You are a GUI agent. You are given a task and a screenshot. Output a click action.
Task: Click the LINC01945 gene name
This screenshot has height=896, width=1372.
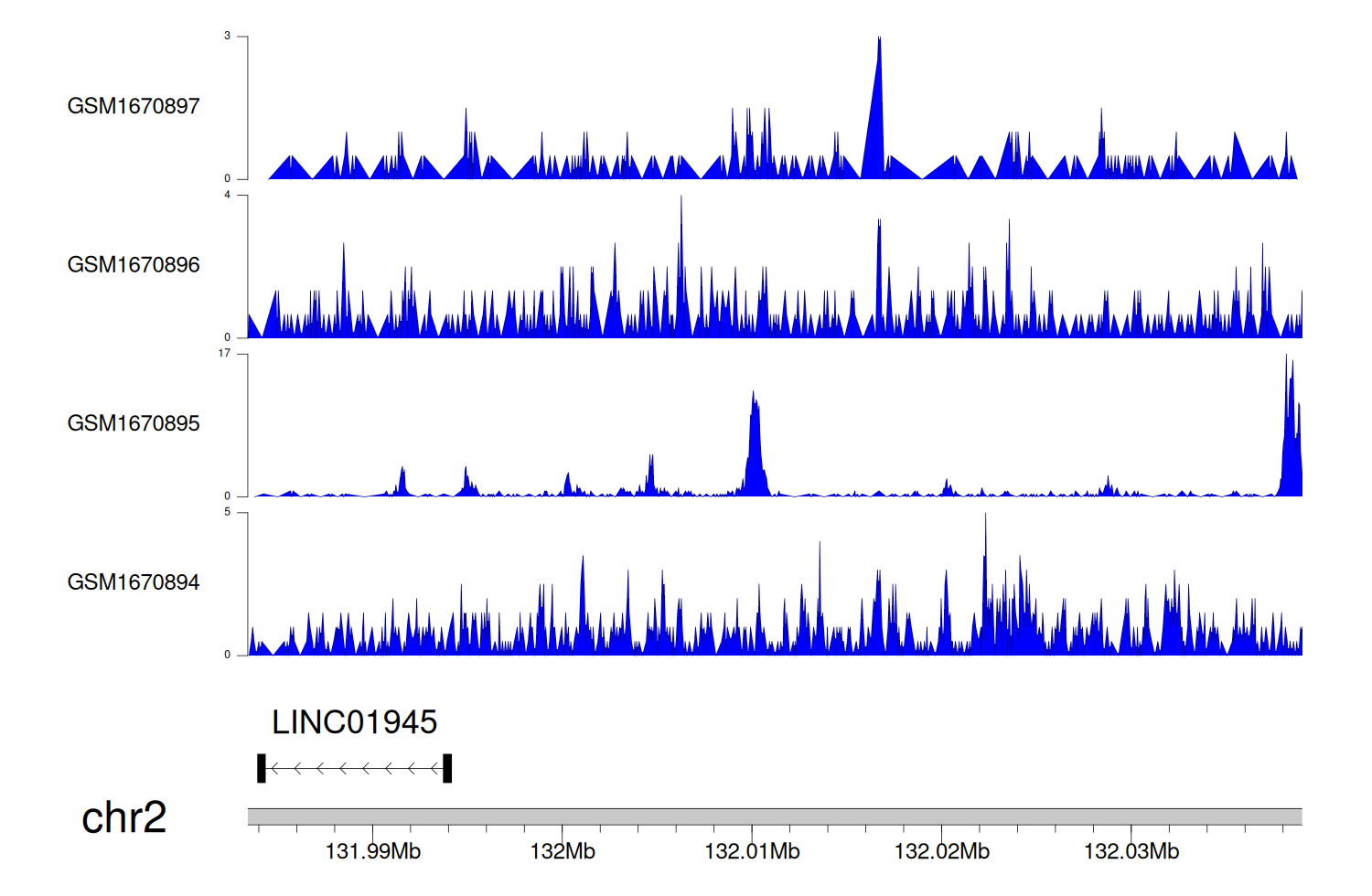(x=354, y=722)
